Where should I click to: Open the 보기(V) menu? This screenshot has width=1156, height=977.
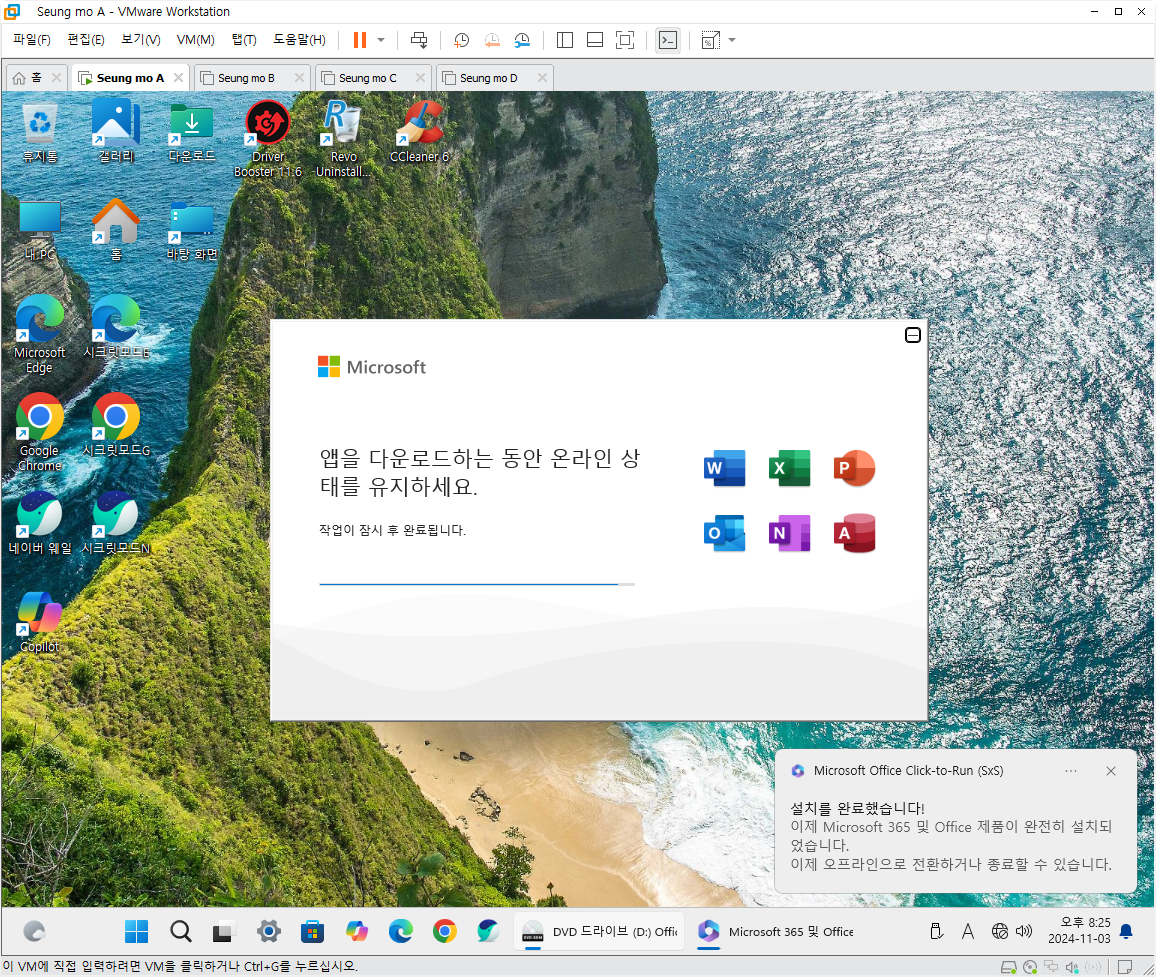coord(140,40)
